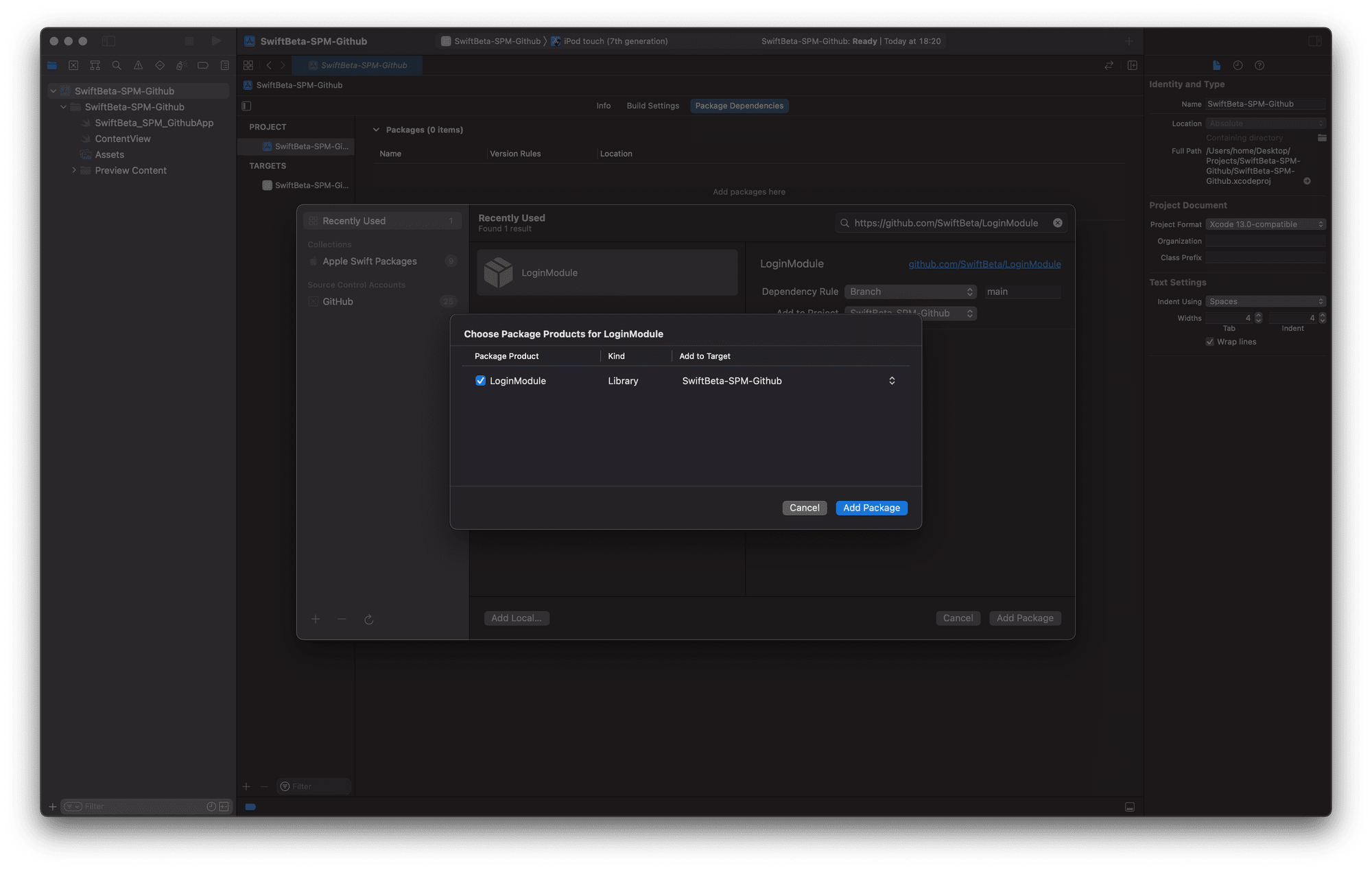
Task: Click the library plus button in title bar
Action: coord(1129,41)
